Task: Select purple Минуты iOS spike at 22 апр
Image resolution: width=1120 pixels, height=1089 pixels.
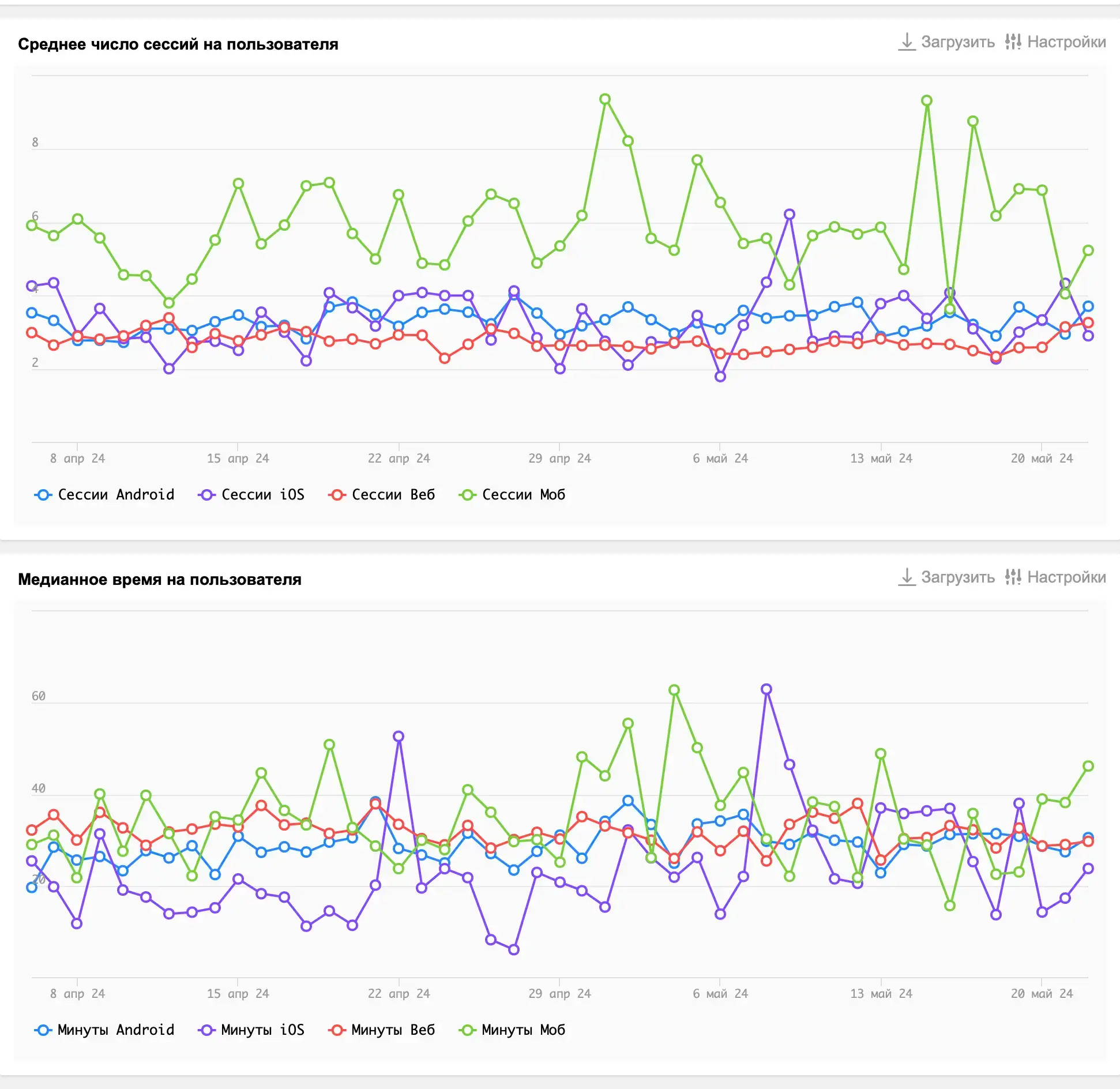Action: 399,737
